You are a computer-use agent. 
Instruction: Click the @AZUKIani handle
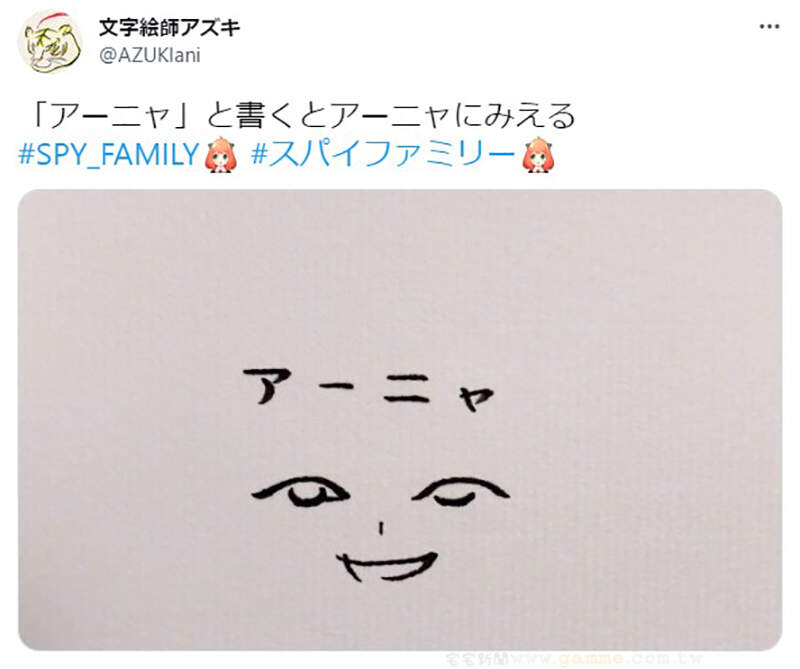pos(149,55)
